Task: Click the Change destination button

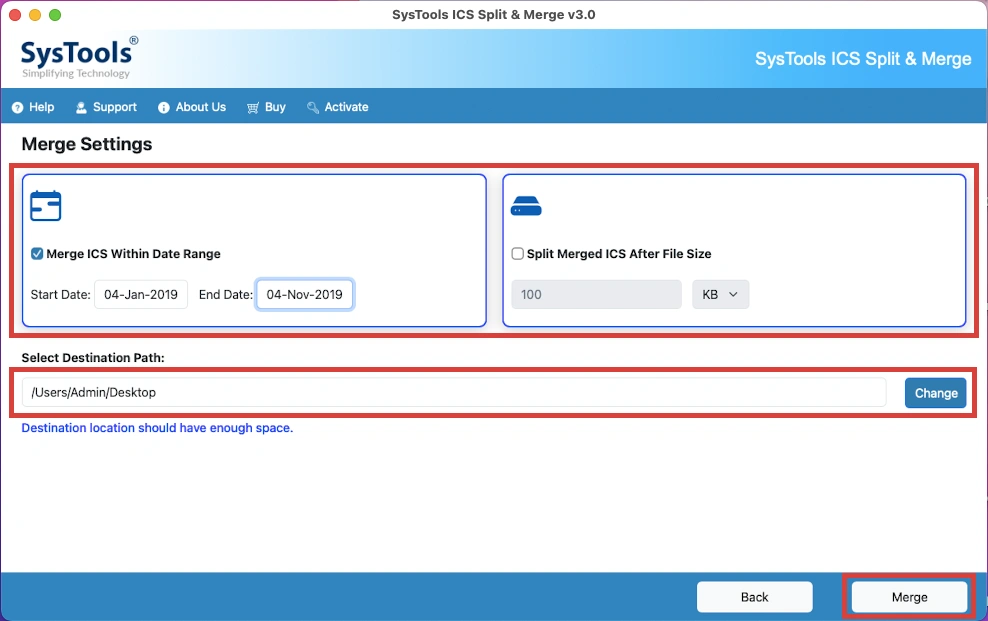Action: pos(936,393)
